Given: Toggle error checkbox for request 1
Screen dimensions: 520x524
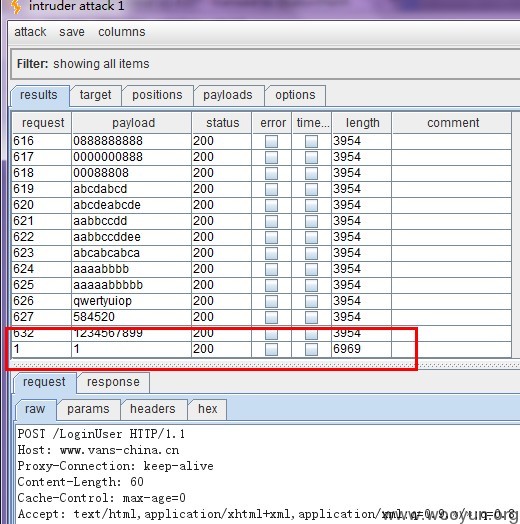Looking at the screenshot, I should coord(271,350).
